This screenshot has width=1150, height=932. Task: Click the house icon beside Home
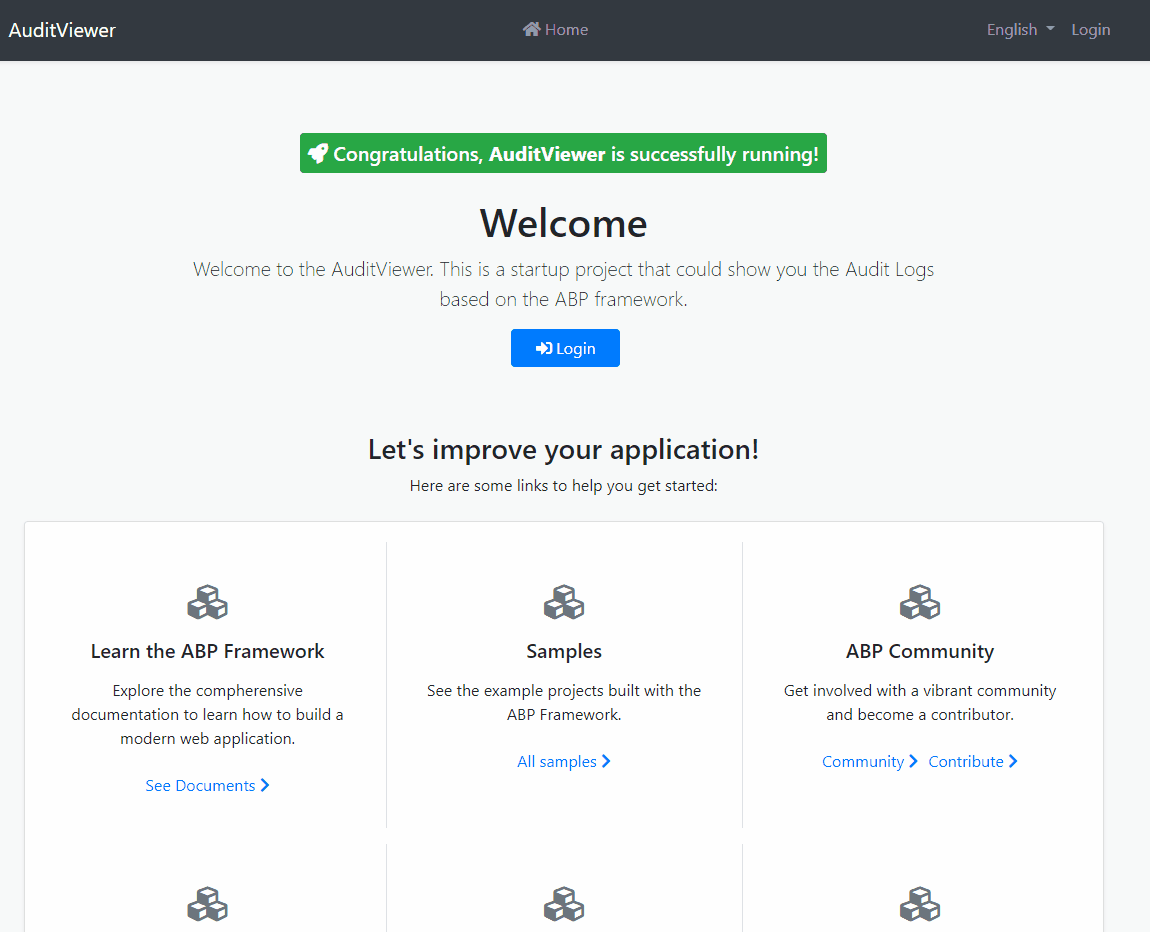click(532, 29)
